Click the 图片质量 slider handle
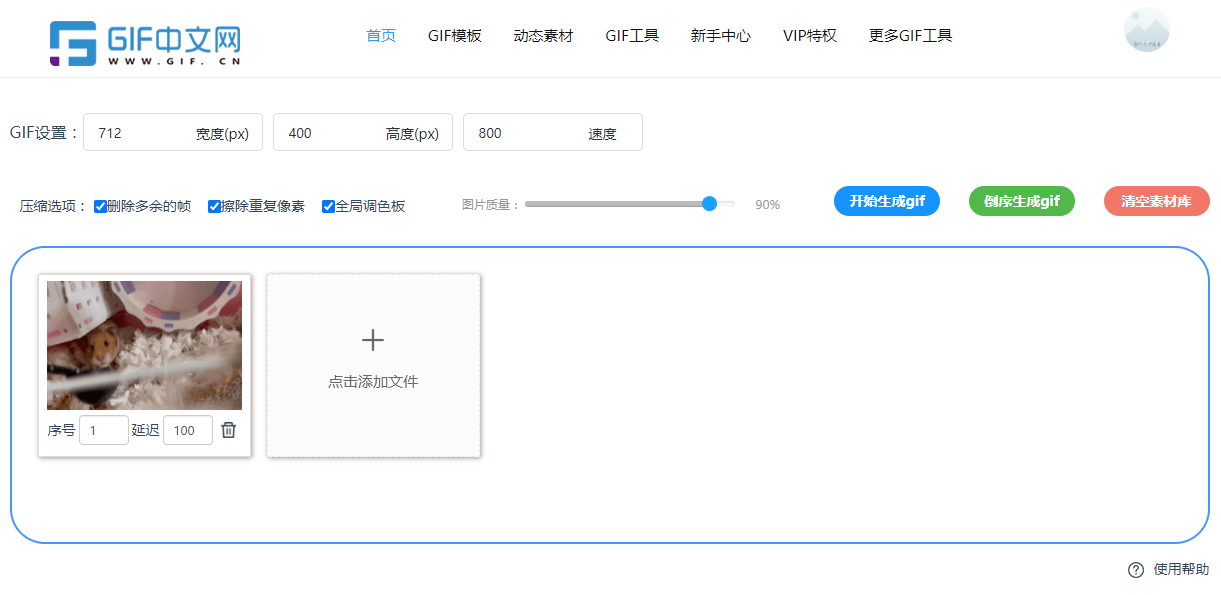1221x595 pixels. 710,204
